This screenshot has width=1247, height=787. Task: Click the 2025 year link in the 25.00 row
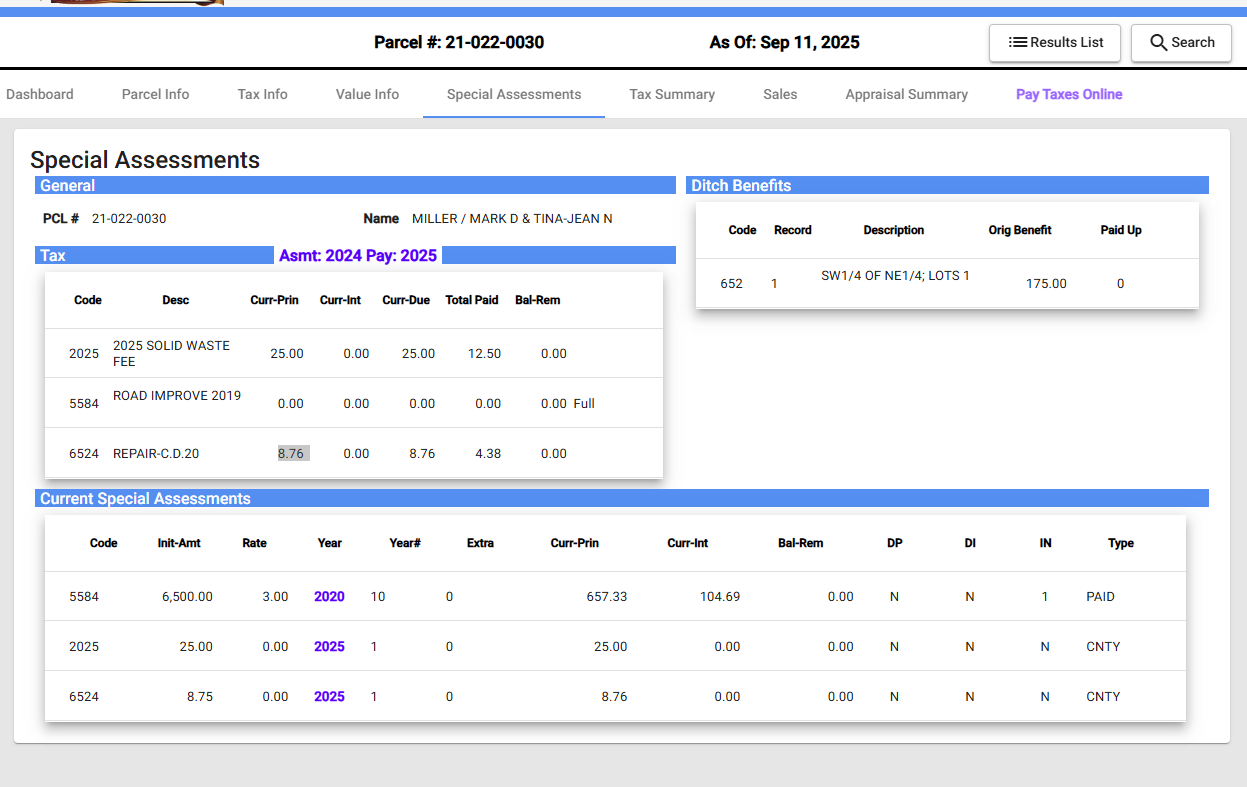[x=329, y=647]
